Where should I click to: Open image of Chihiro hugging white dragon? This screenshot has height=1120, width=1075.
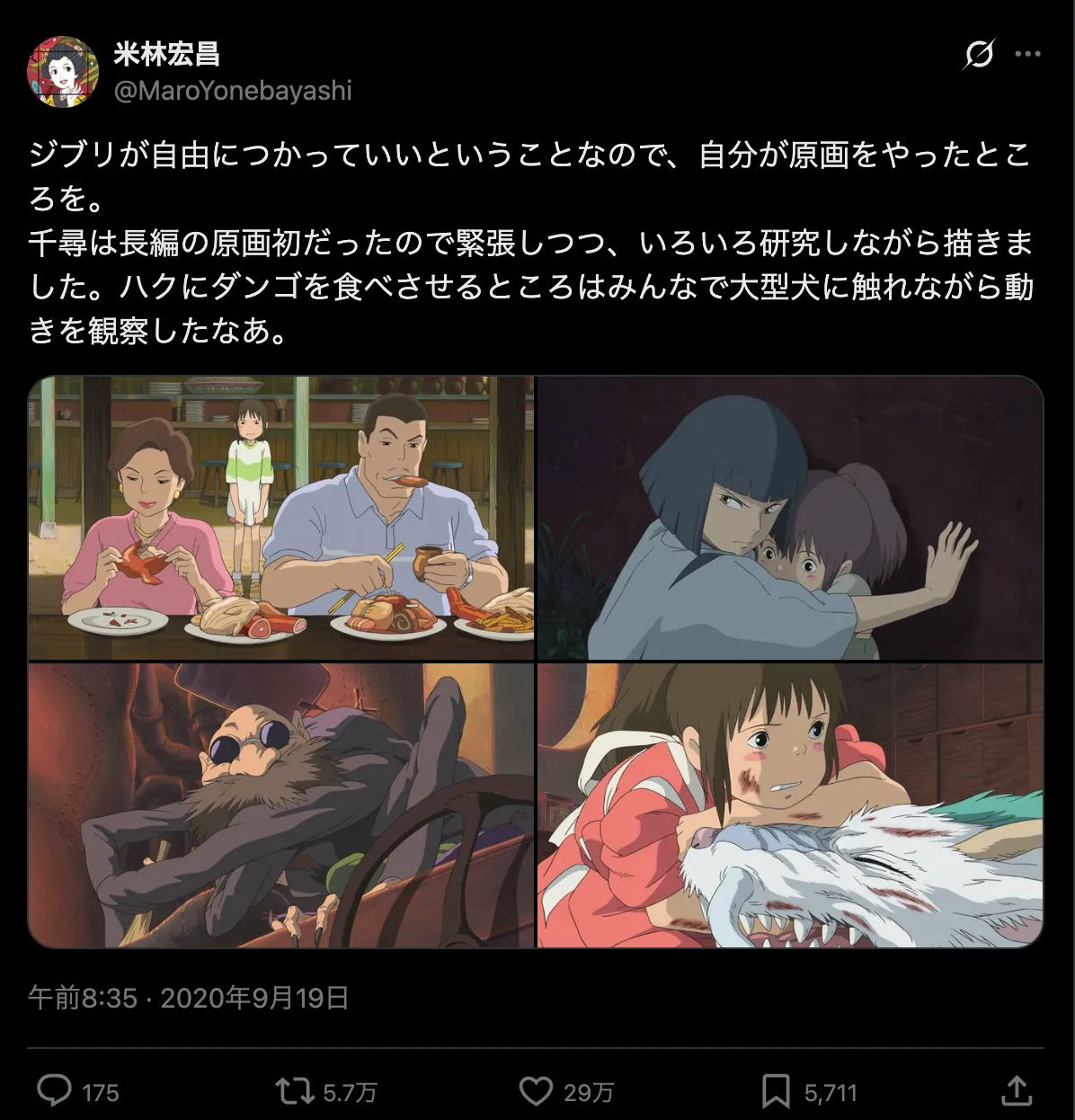click(x=790, y=805)
